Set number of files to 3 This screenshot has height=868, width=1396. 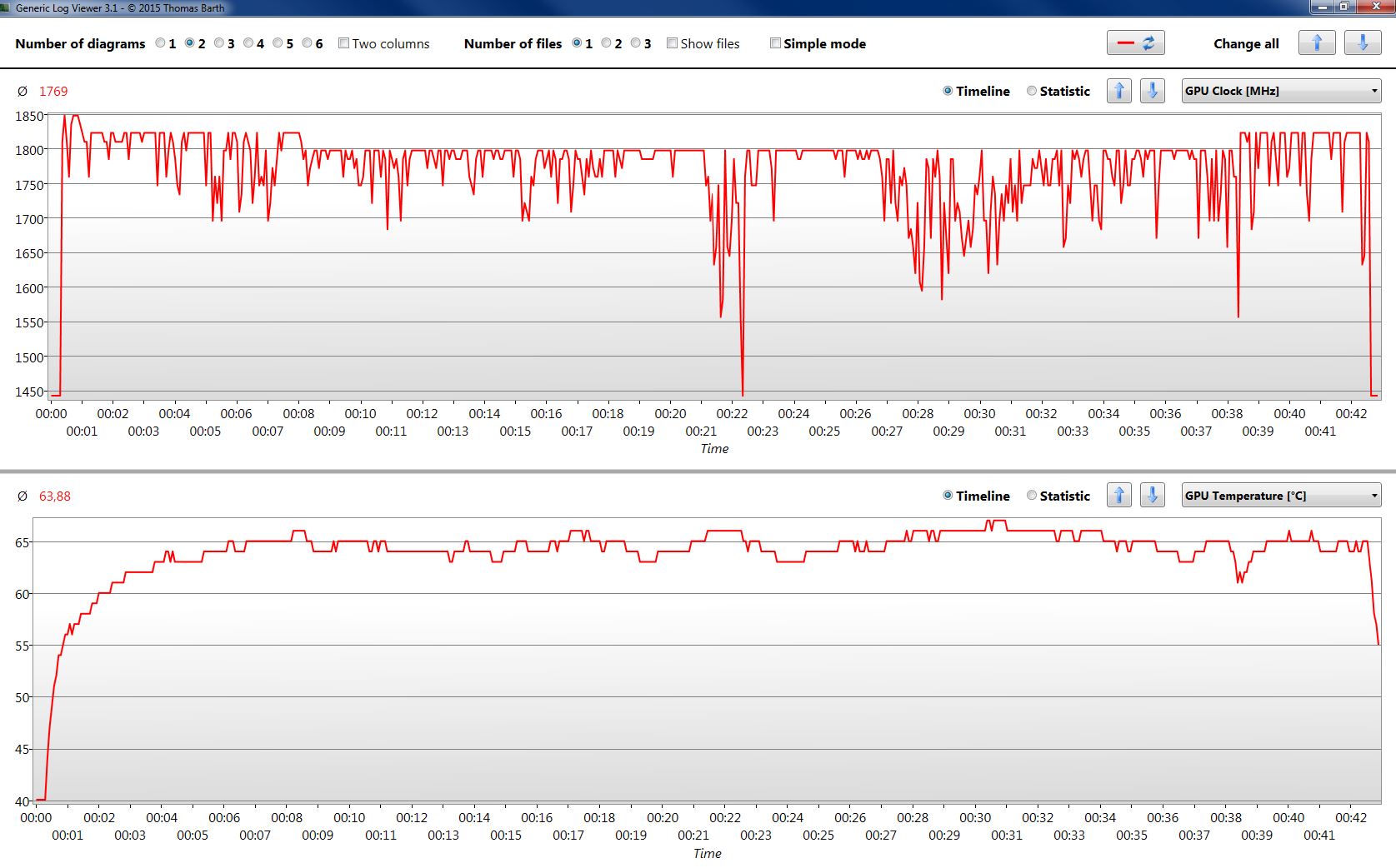635,43
